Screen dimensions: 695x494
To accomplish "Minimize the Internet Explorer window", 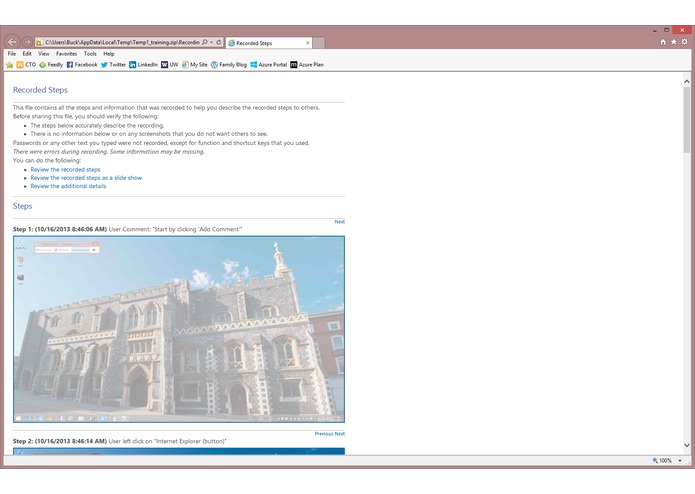I will 655,31.
